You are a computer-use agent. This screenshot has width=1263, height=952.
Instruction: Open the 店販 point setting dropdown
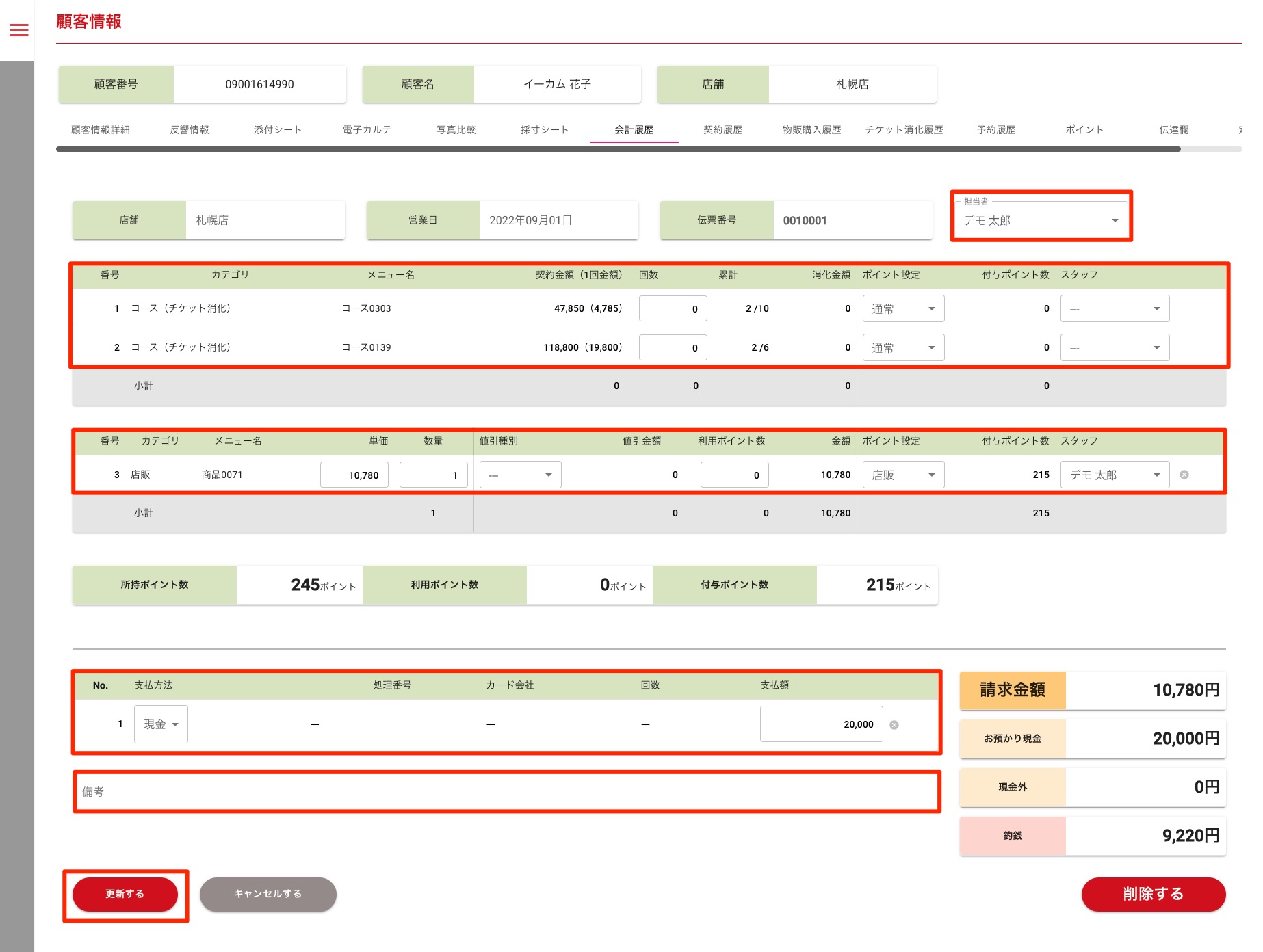coord(902,475)
